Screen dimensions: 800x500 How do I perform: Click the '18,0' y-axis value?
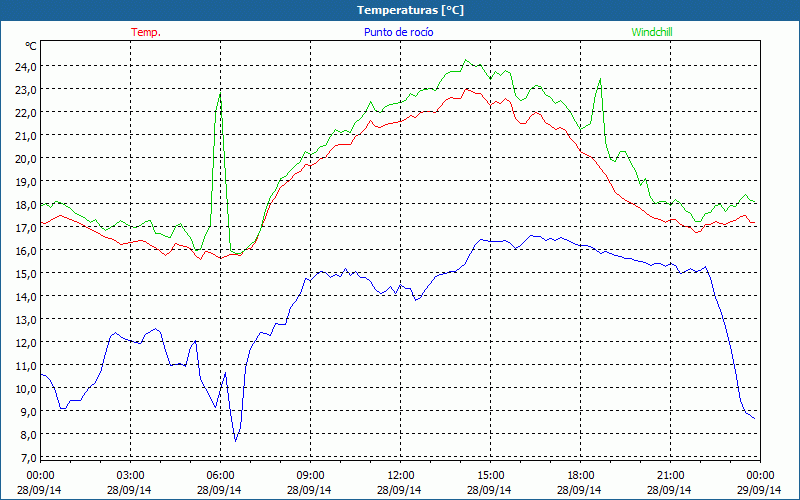pos(26,205)
